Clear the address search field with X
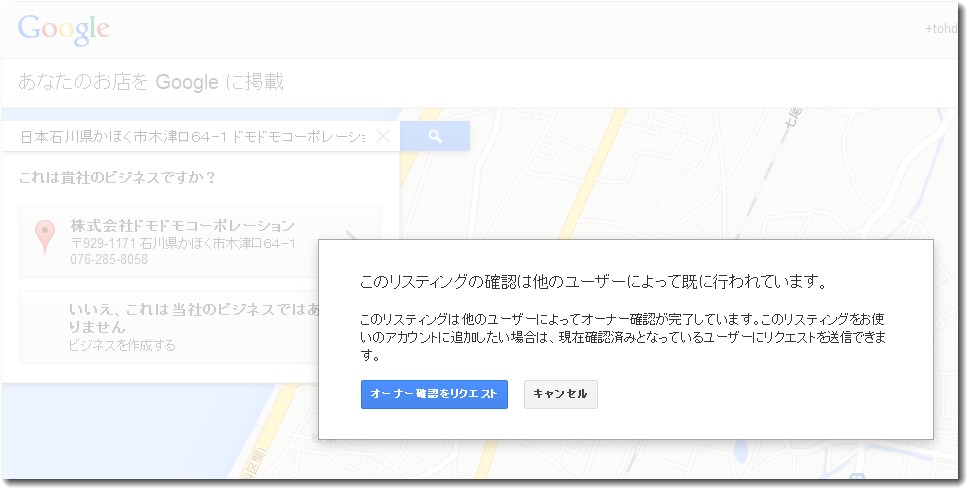 coord(383,136)
